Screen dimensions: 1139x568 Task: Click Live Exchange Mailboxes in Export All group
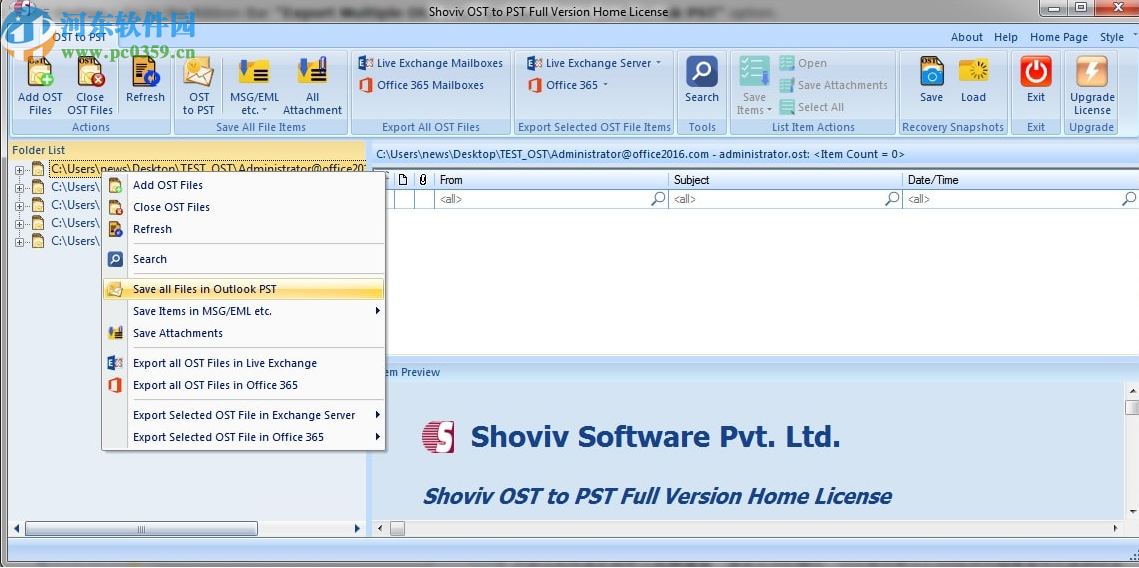[x=431, y=63]
